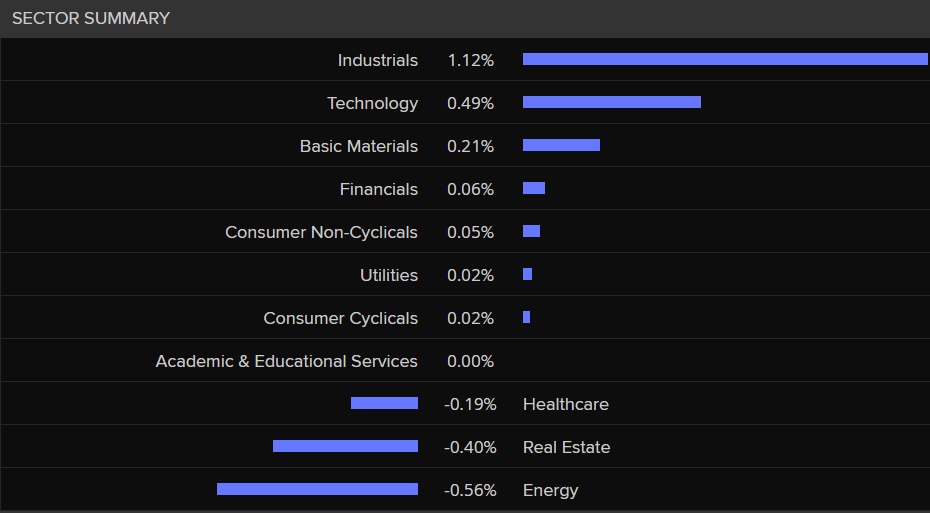Click the Healthcare negative bar

(384, 403)
